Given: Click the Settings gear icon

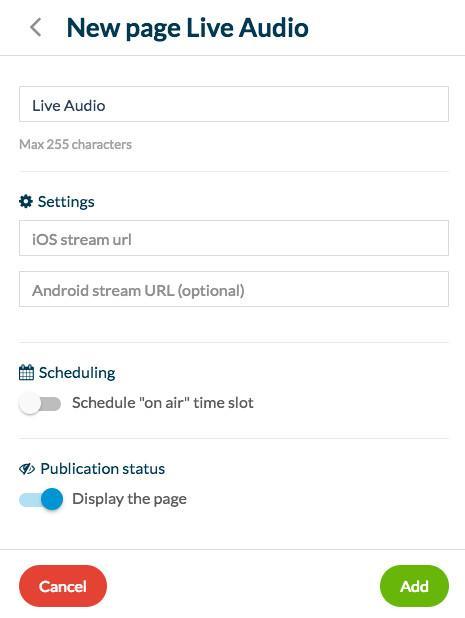Looking at the screenshot, I should pos(26,201).
